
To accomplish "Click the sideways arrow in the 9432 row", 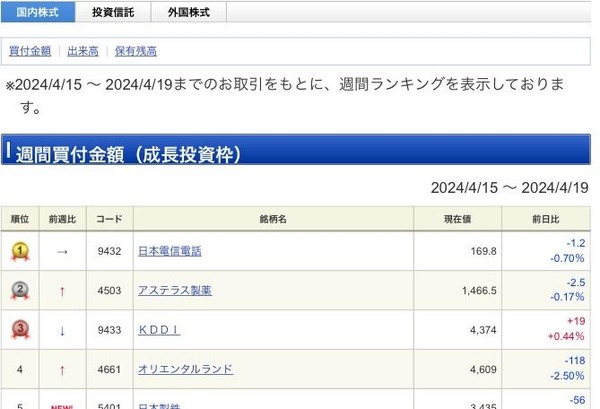I will point(62,252).
